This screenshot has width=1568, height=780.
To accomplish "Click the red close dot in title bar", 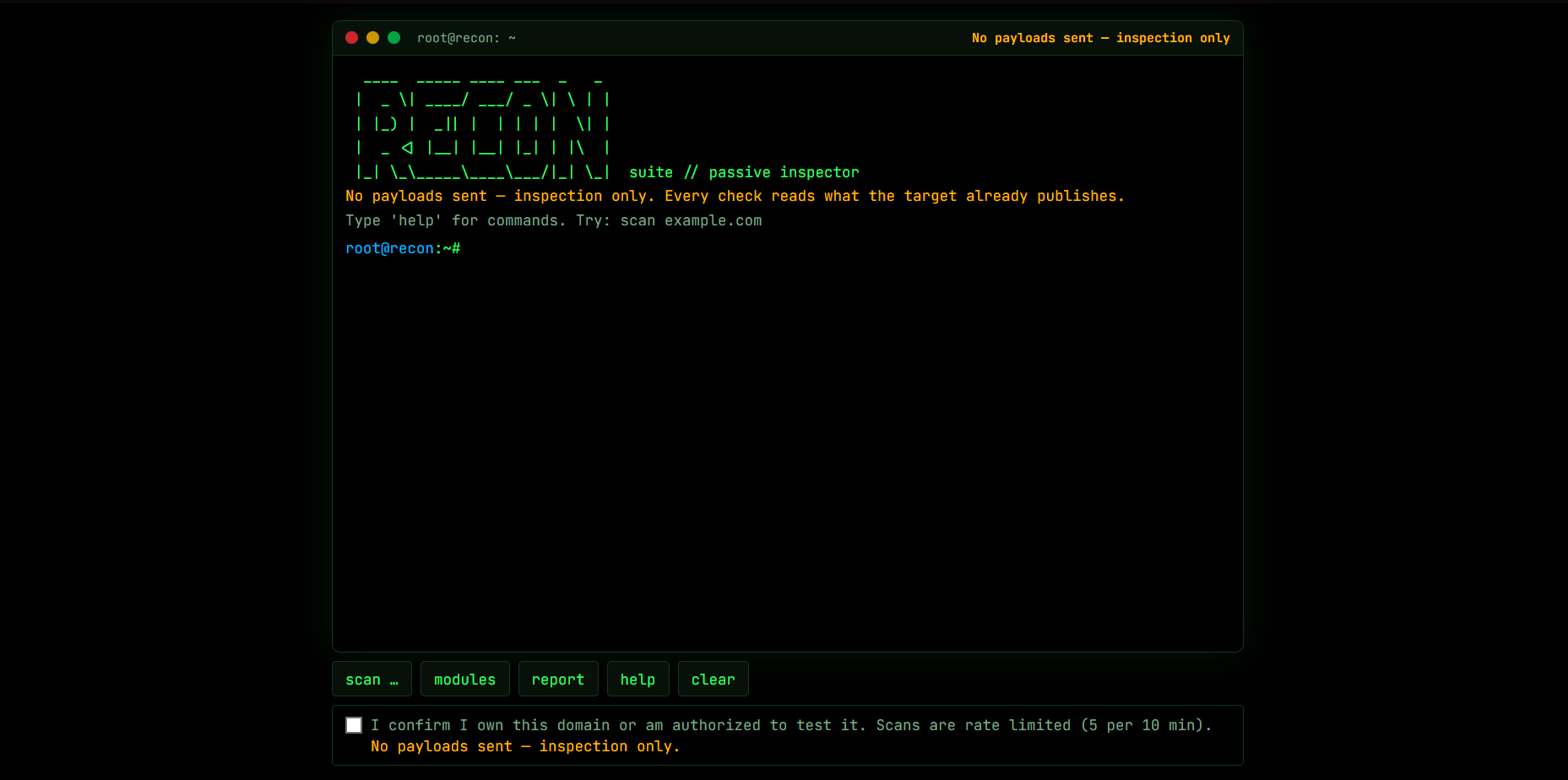I will [352, 38].
